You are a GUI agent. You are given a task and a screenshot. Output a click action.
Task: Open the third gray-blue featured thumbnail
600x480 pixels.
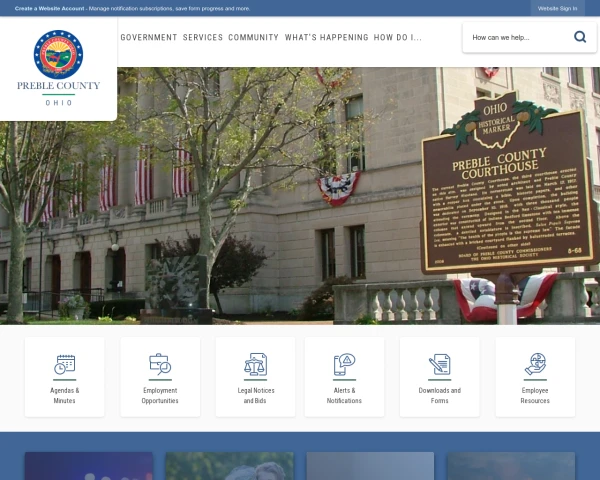coord(370,466)
